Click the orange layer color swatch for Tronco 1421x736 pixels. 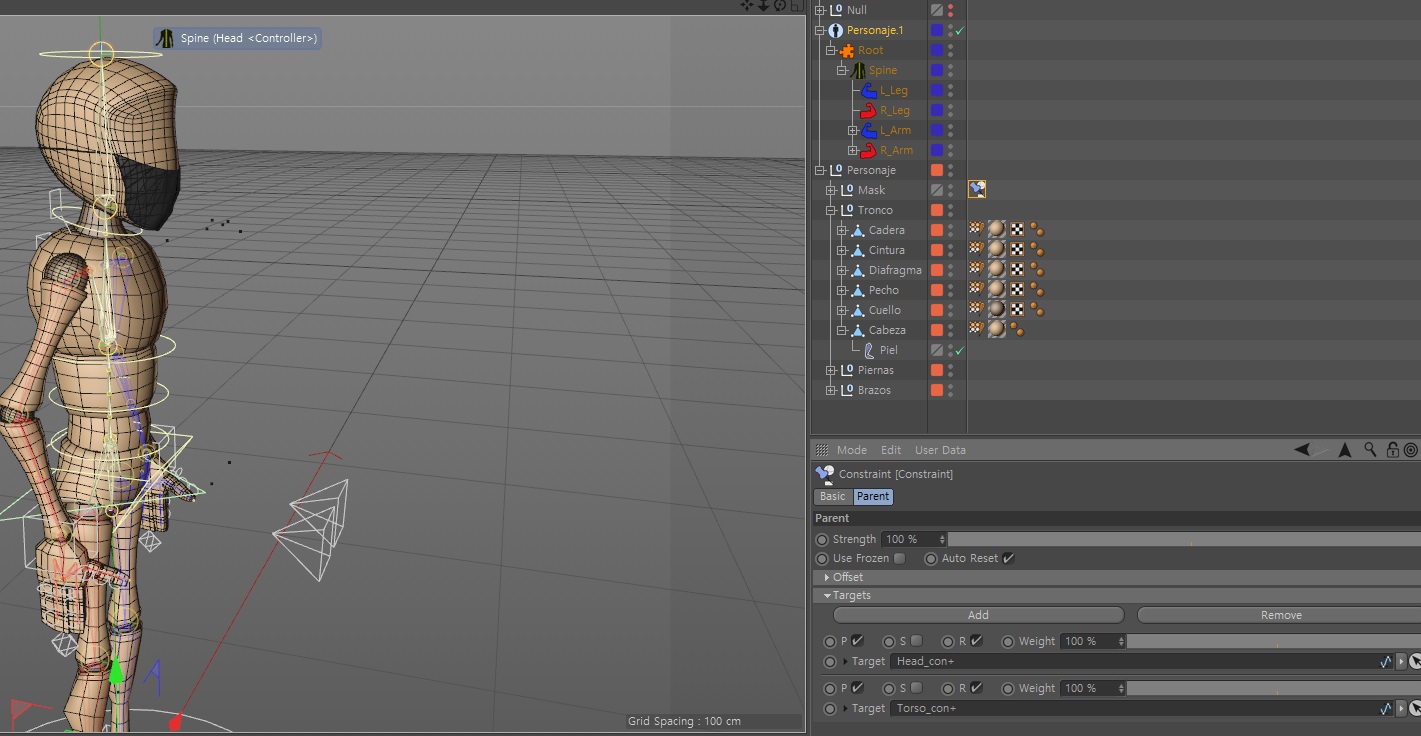tap(937, 210)
